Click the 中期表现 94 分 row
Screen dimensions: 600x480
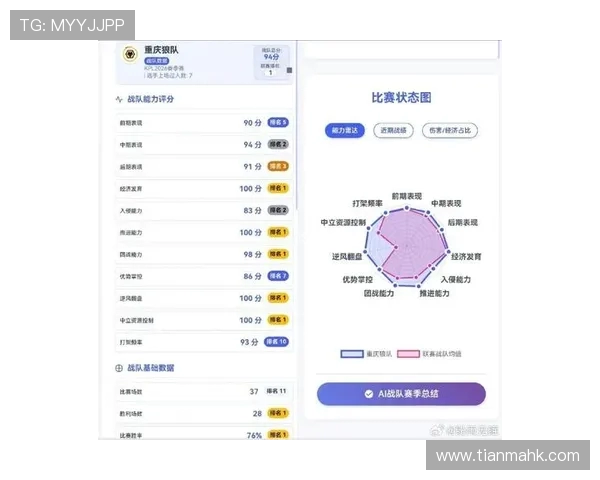[x=204, y=145]
